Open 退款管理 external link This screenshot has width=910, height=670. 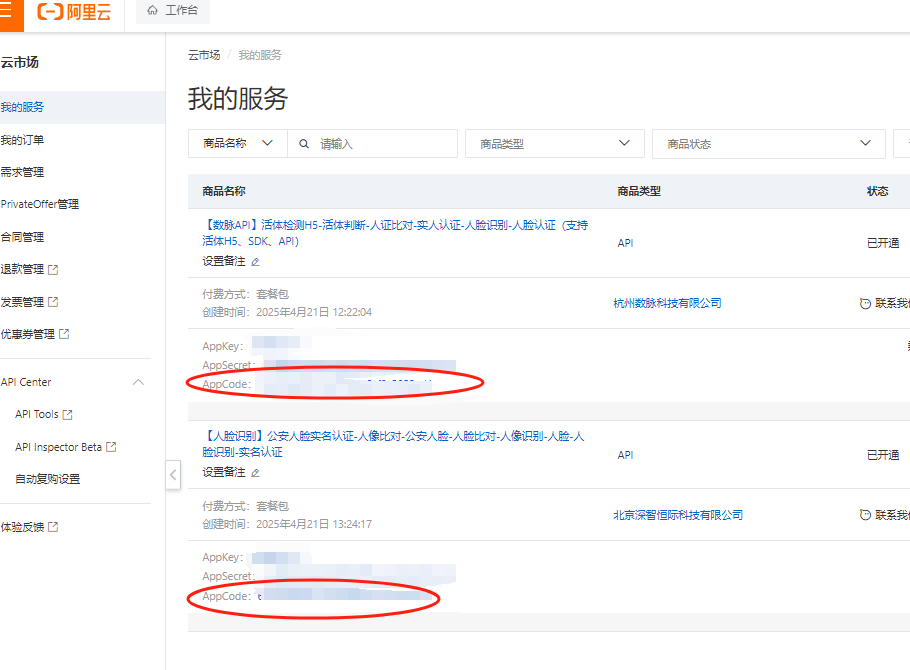(x=22, y=269)
